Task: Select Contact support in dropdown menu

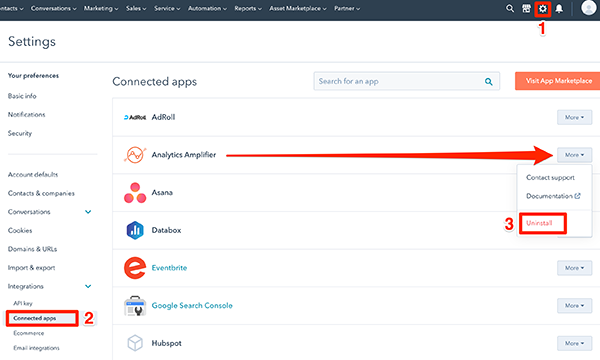Action: pos(550,178)
